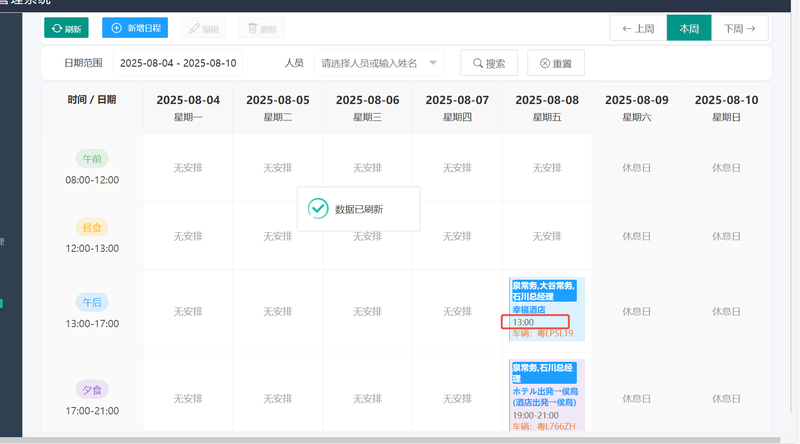Click the greyed-out 编辑 edit button
The image size is (800, 444).
click(x=204, y=29)
